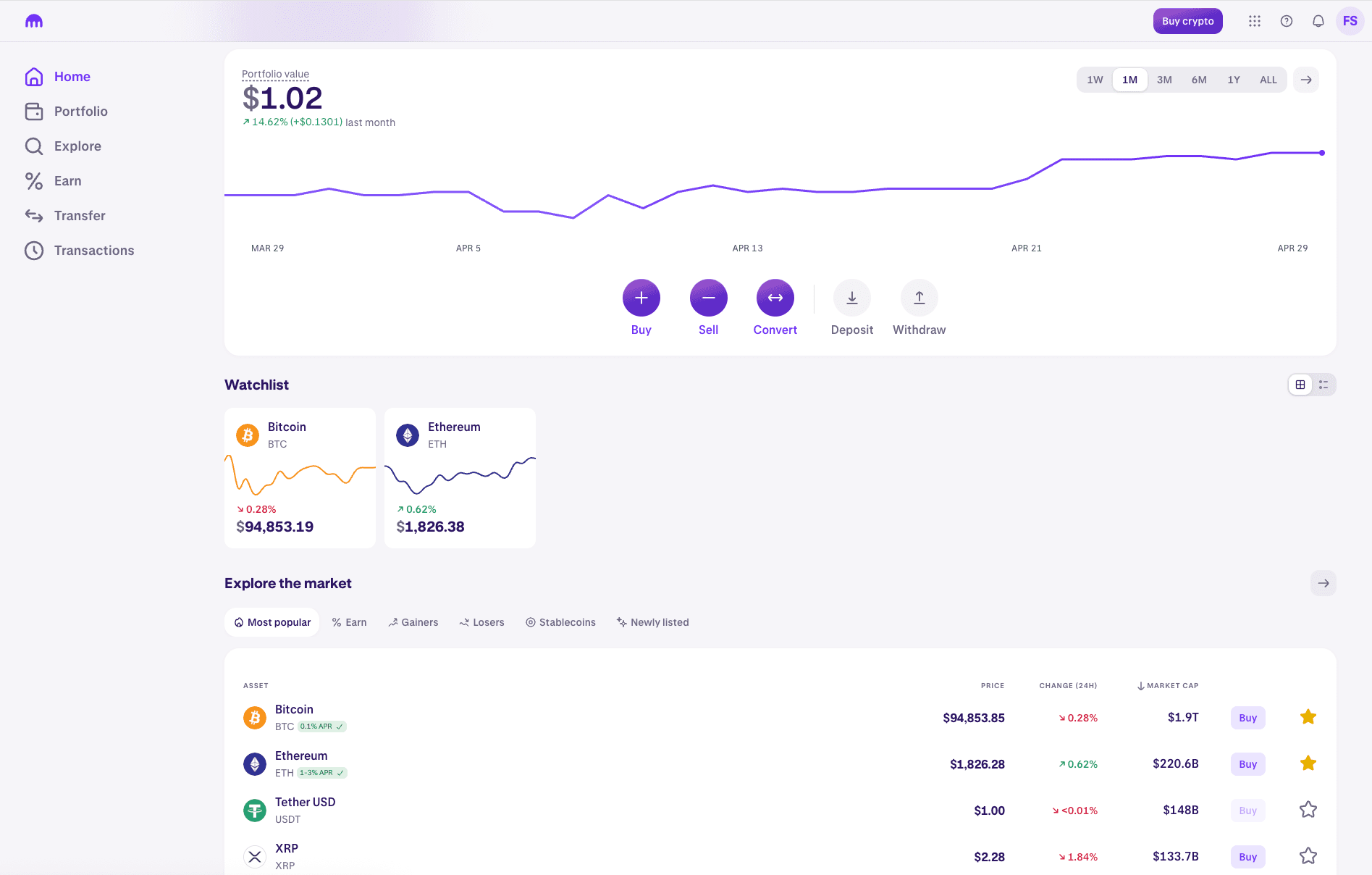Open Portfolio in the sidebar
Screen dimensions: 1372x875
pos(67,112)
